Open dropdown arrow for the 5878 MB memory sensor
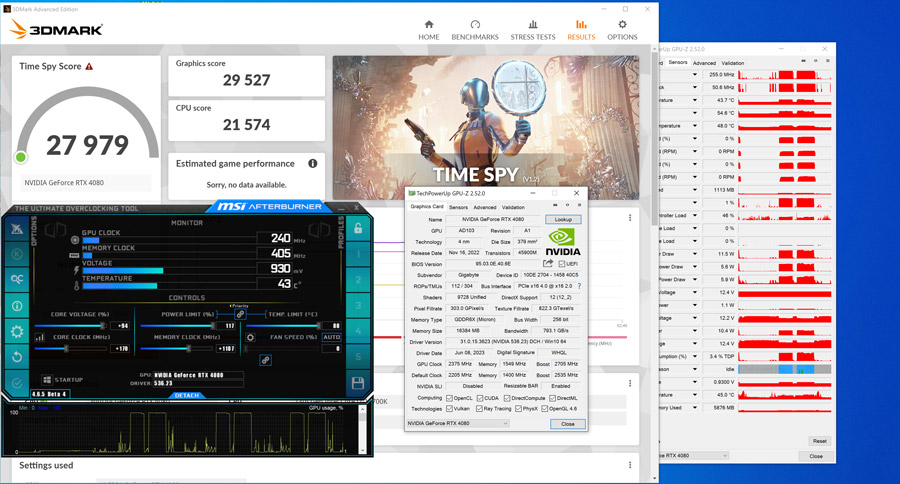The image size is (900, 484). click(695, 408)
